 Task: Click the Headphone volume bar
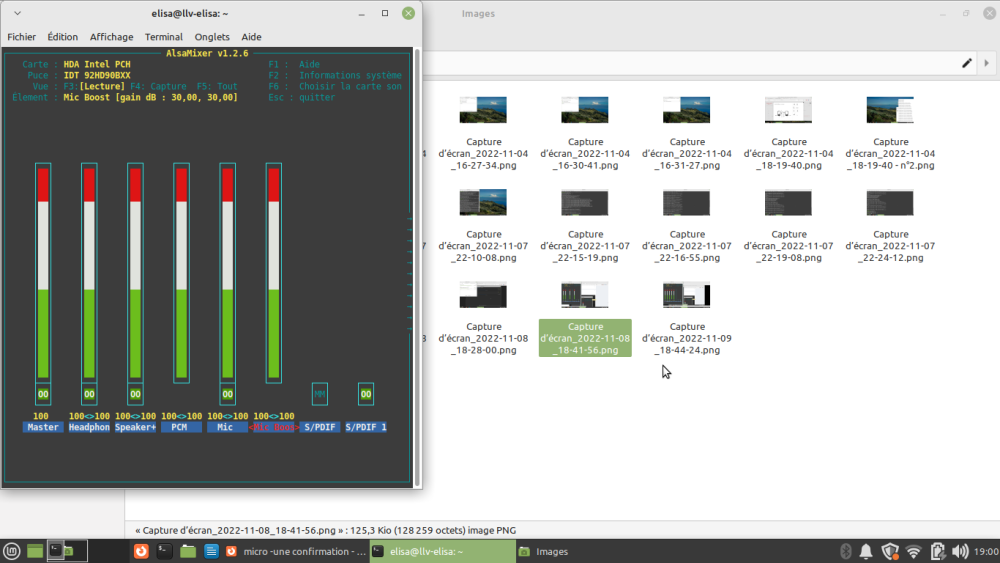pos(89,272)
